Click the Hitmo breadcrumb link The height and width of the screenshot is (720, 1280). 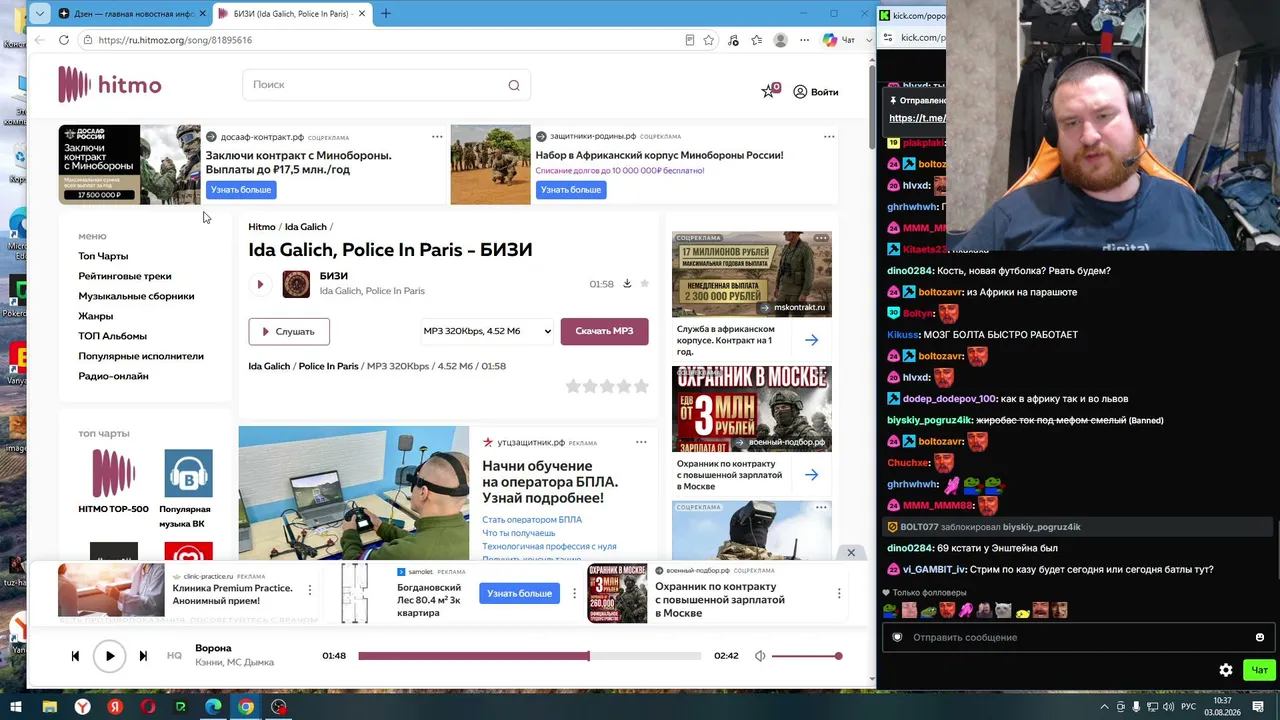(262, 227)
